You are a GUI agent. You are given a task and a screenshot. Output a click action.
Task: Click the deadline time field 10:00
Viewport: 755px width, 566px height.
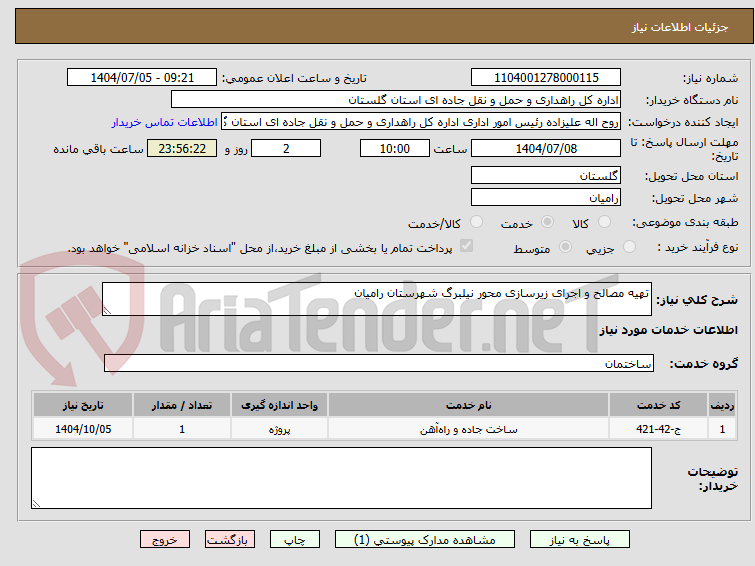tap(395, 148)
